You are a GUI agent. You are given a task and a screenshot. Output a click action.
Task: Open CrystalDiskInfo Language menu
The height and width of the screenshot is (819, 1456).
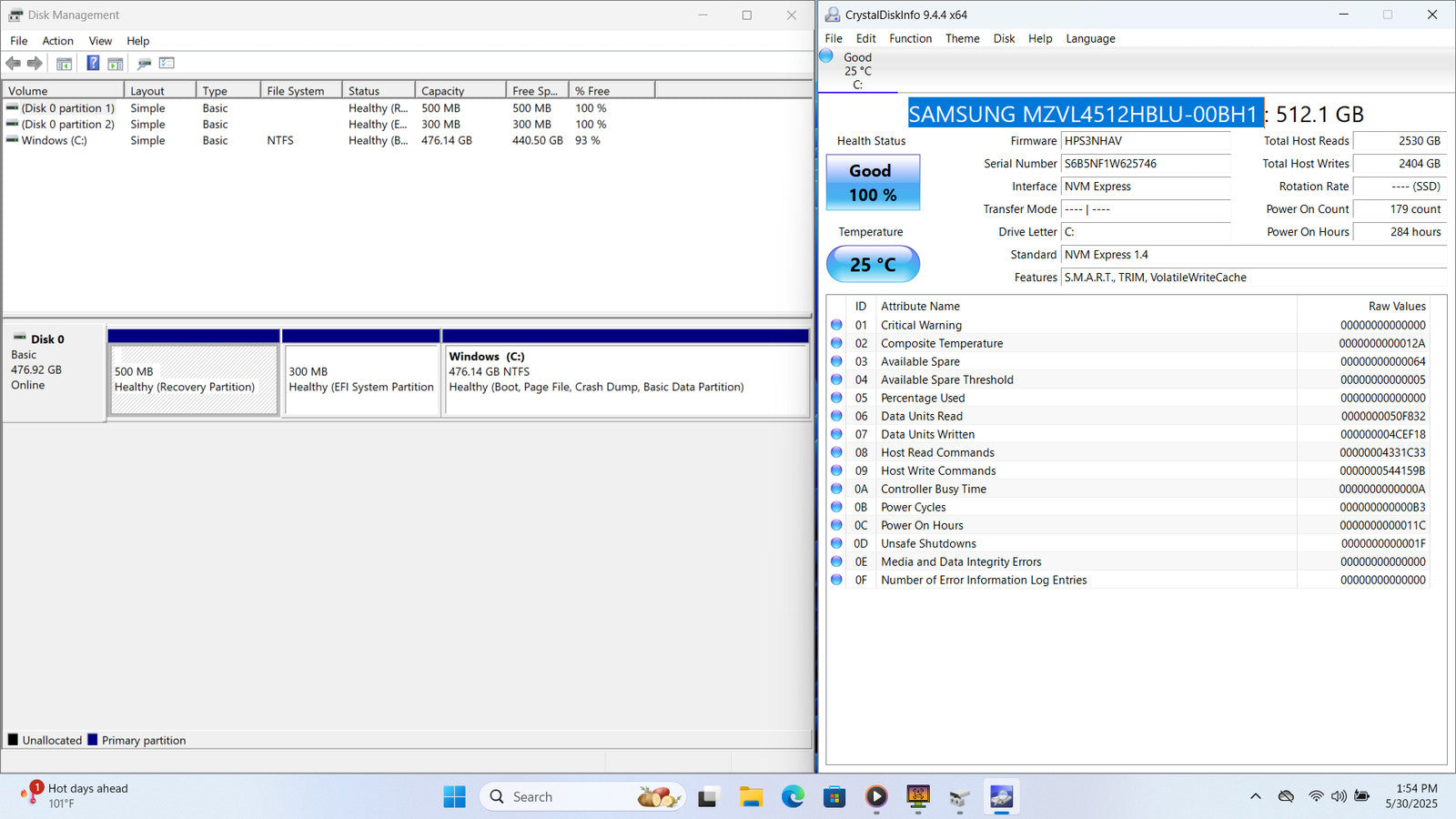(x=1090, y=38)
